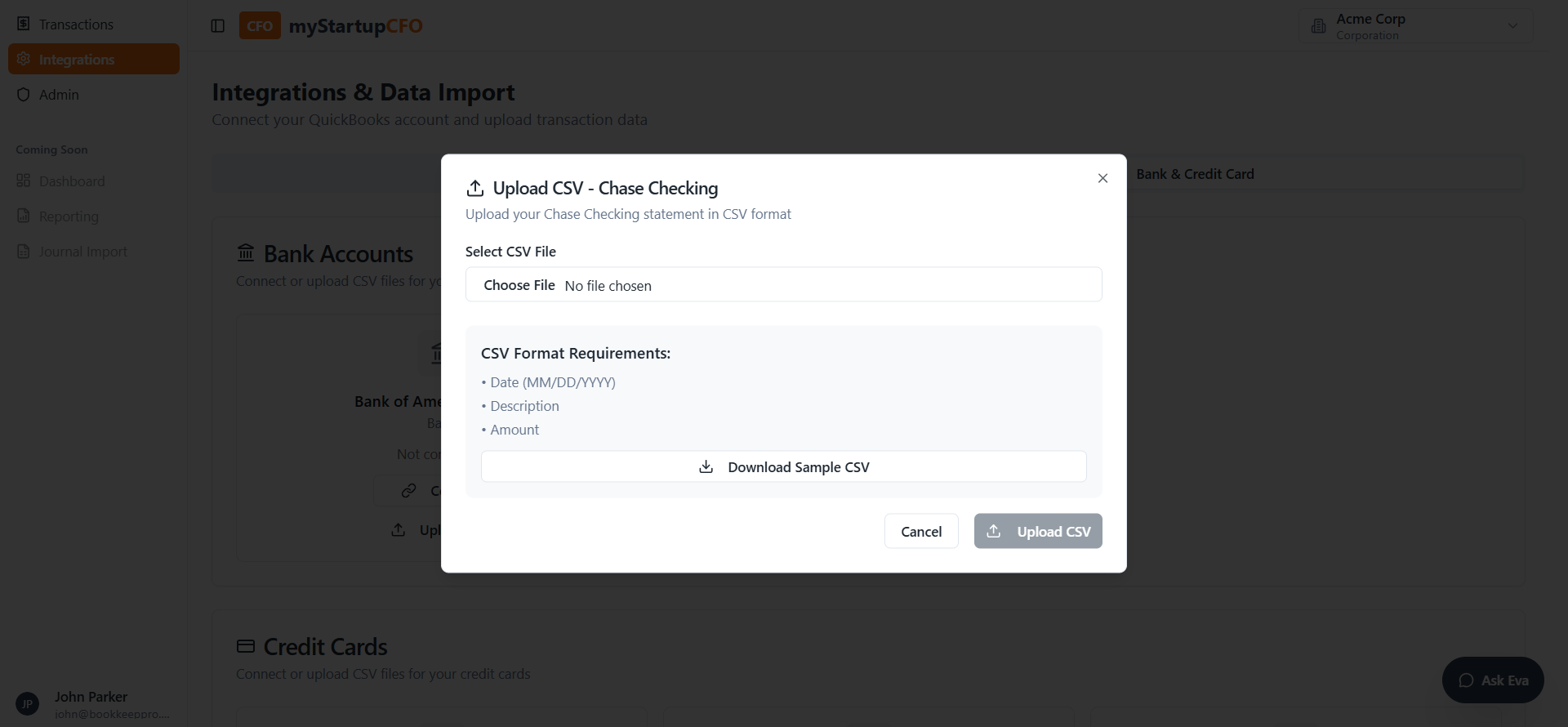Toggle the sidebar collapse icon
Image resolution: width=1568 pixels, height=727 pixels.
[217, 26]
